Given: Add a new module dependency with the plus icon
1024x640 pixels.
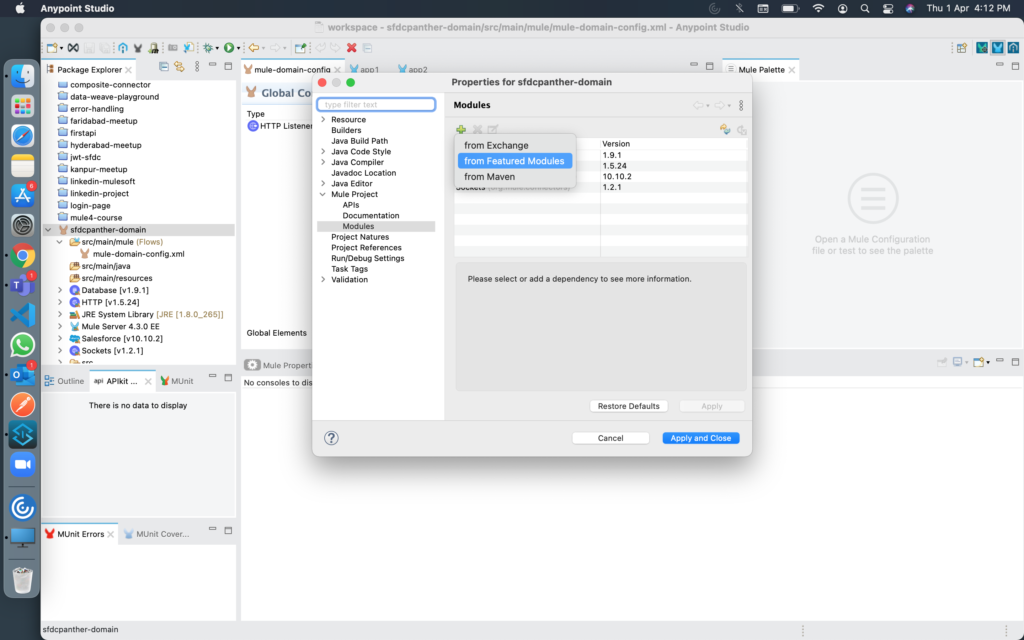Looking at the screenshot, I should coord(460,130).
